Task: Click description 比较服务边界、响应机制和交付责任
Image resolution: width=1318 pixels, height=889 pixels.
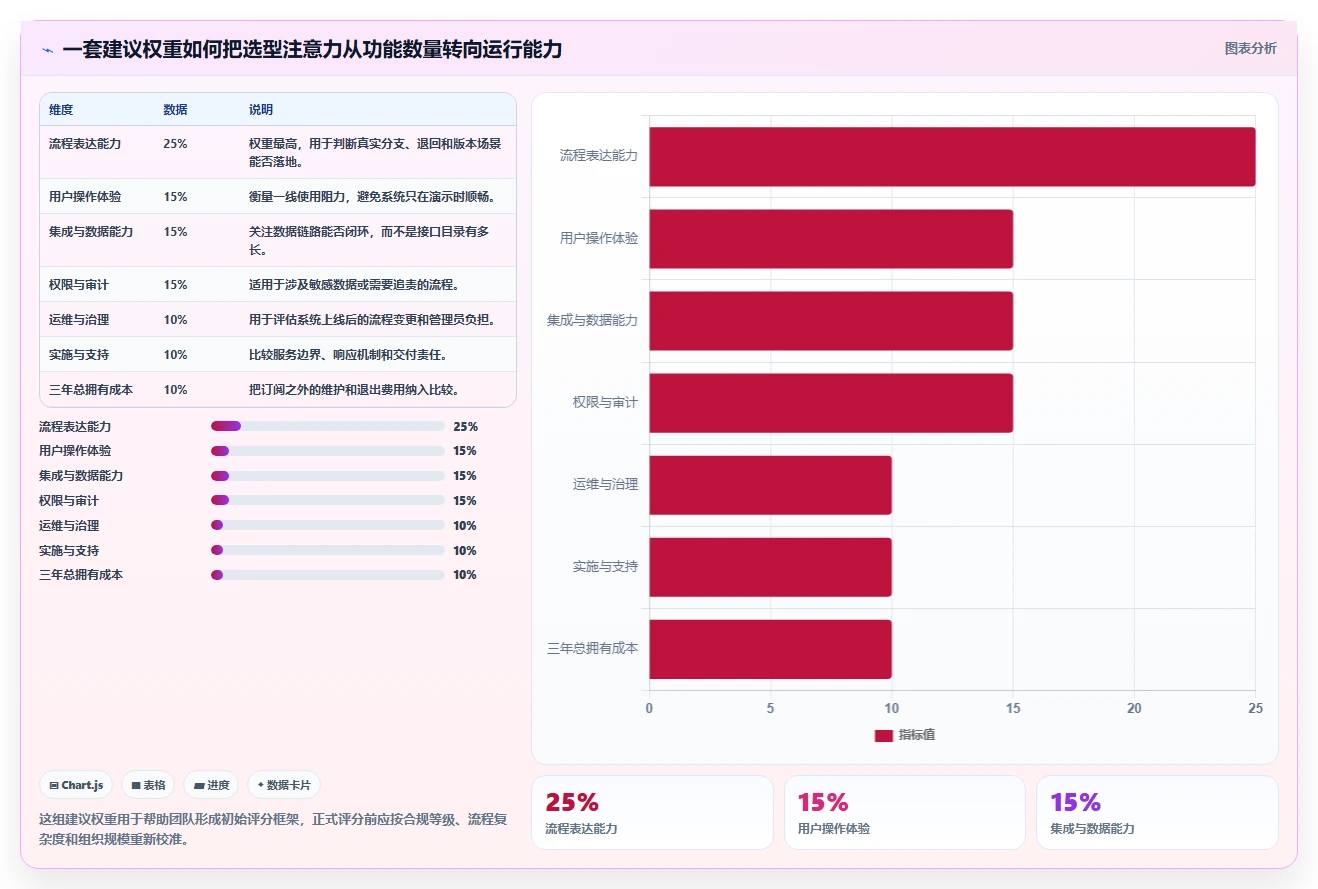Action: (x=347, y=354)
